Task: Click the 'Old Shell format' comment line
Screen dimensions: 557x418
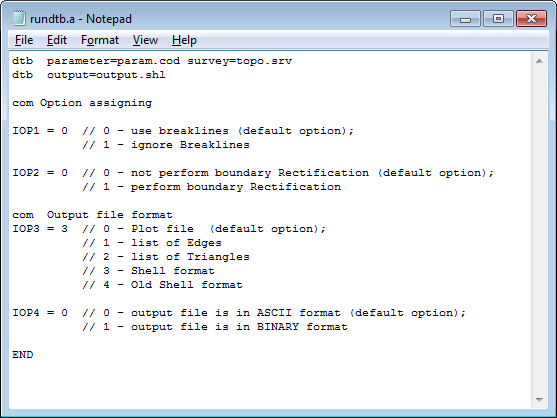Action: pos(162,285)
